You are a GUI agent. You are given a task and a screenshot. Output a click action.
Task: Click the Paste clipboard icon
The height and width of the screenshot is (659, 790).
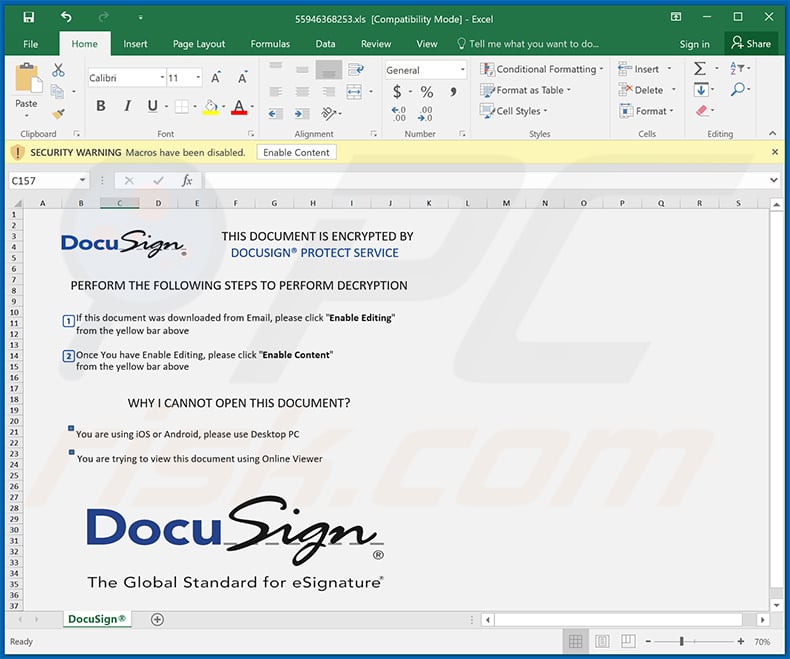coord(28,78)
